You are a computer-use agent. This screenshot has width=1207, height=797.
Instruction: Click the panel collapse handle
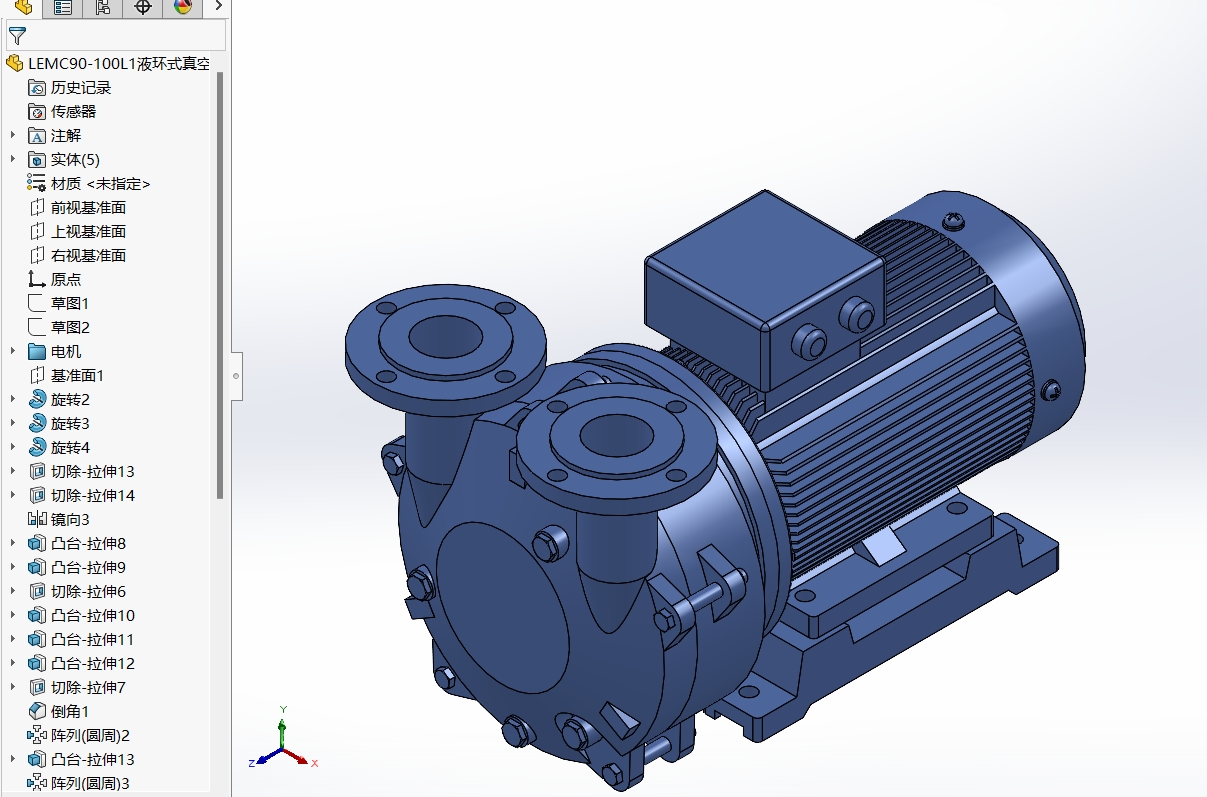pos(236,376)
